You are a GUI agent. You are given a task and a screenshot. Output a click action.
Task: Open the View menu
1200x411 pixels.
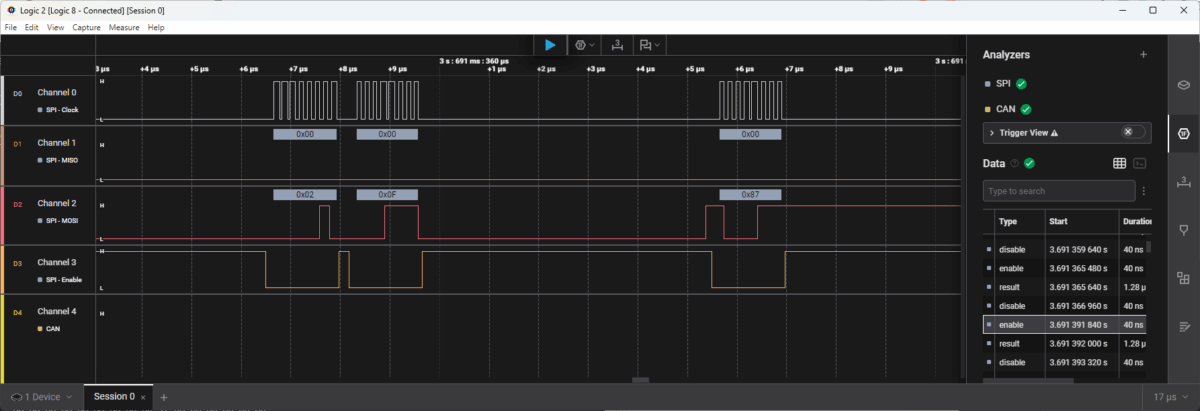(55, 27)
